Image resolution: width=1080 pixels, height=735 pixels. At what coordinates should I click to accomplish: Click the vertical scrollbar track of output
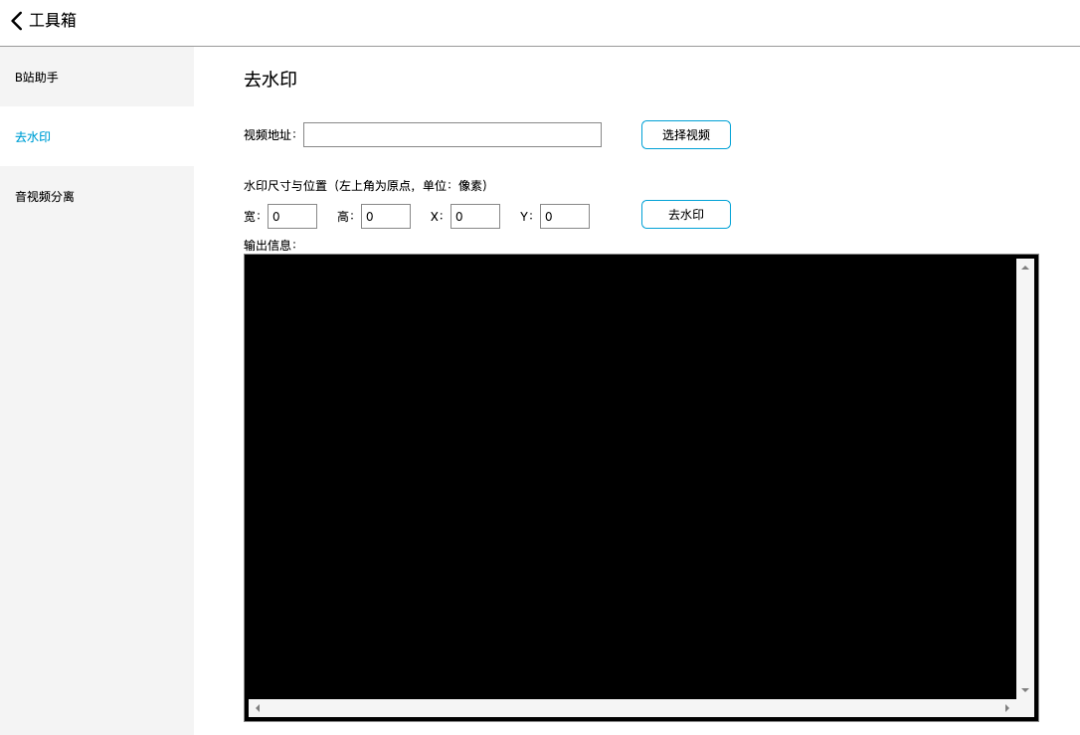(x=1025, y=478)
